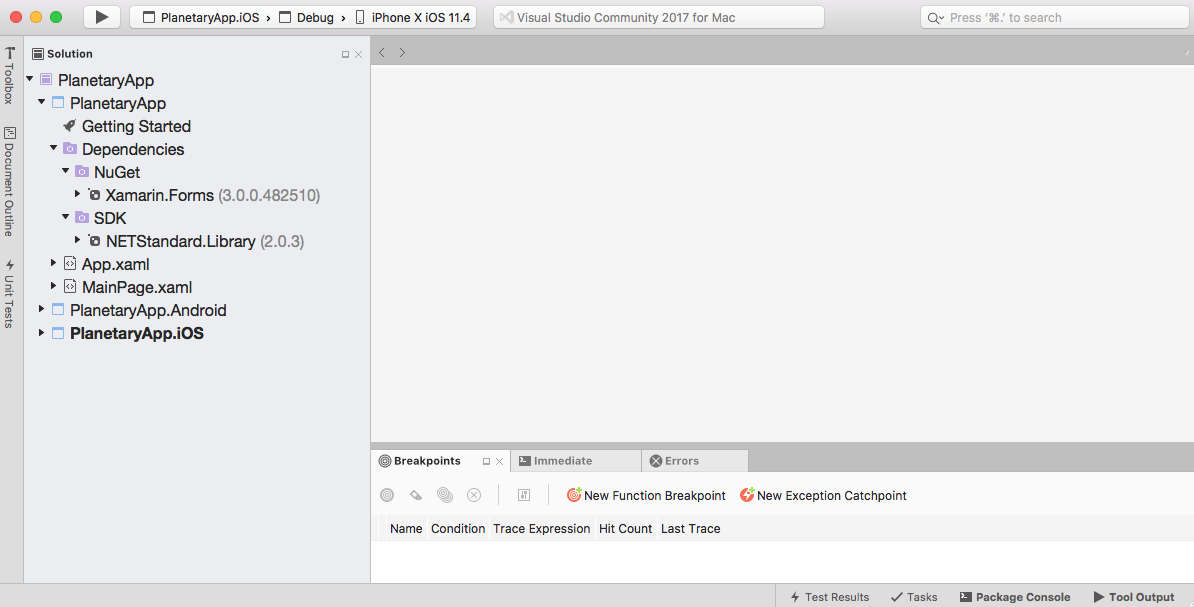
Task: Click the search field in toolbar
Action: coord(1054,18)
